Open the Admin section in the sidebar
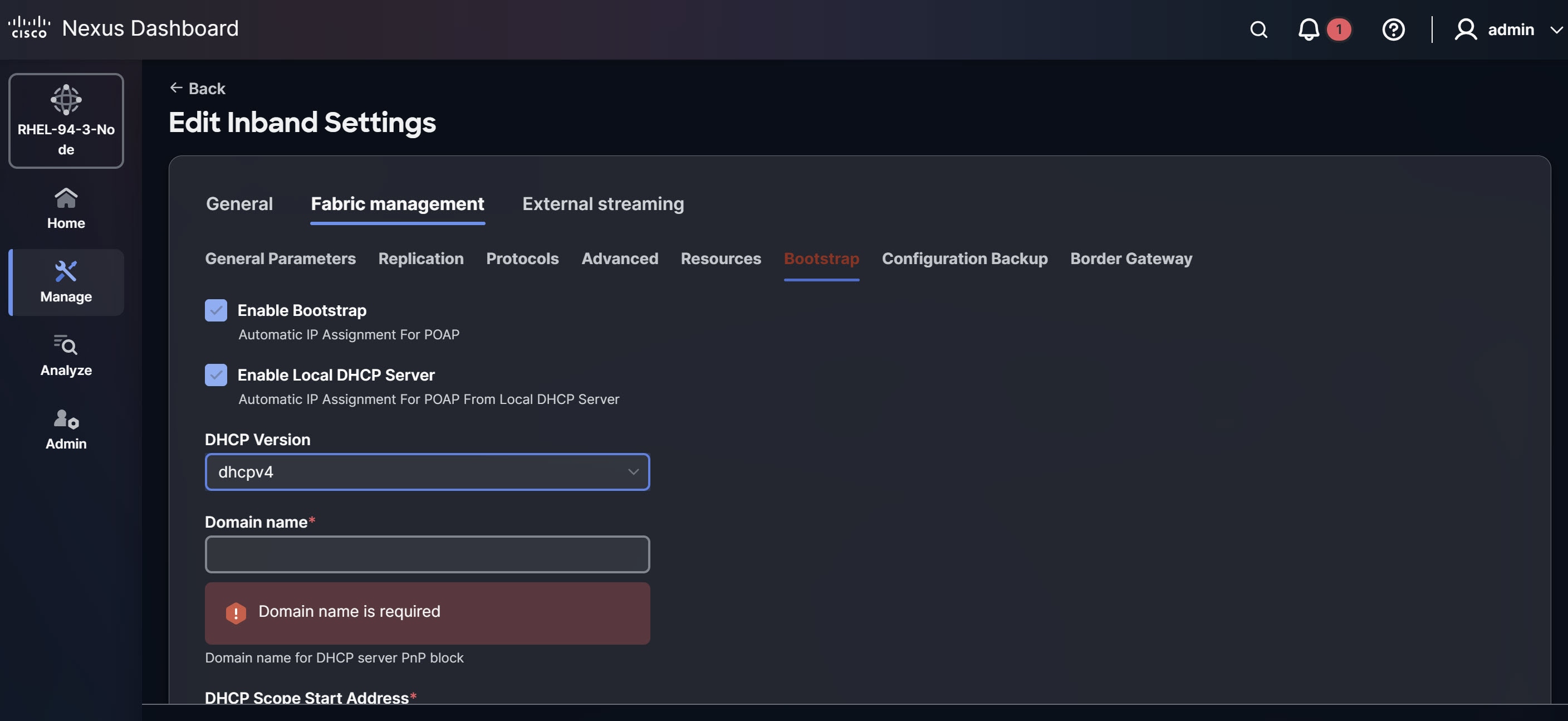 tap(65, 428)
